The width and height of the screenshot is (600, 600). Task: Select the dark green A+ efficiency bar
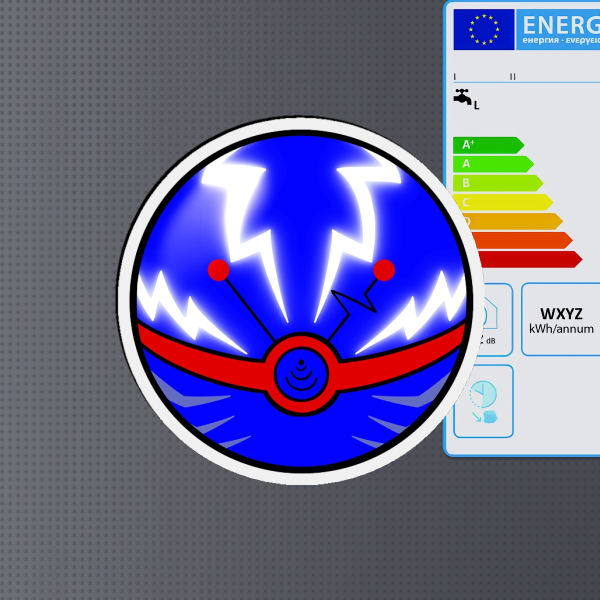(488, 145)
